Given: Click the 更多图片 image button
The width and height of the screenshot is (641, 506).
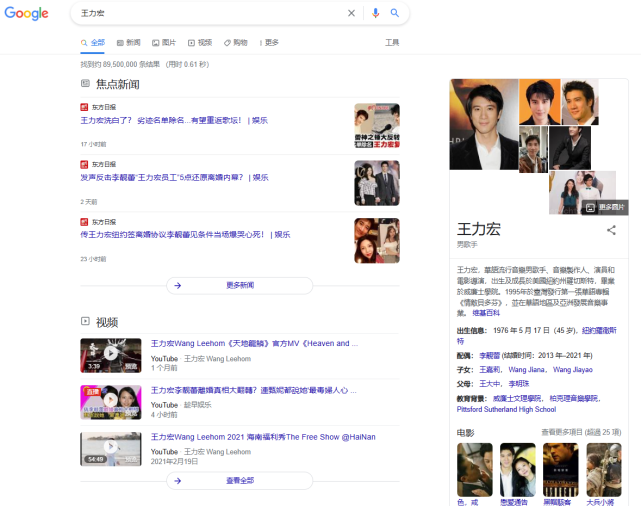Looking at the screenshot, I should pyautogui.click(x=605, y=207).
